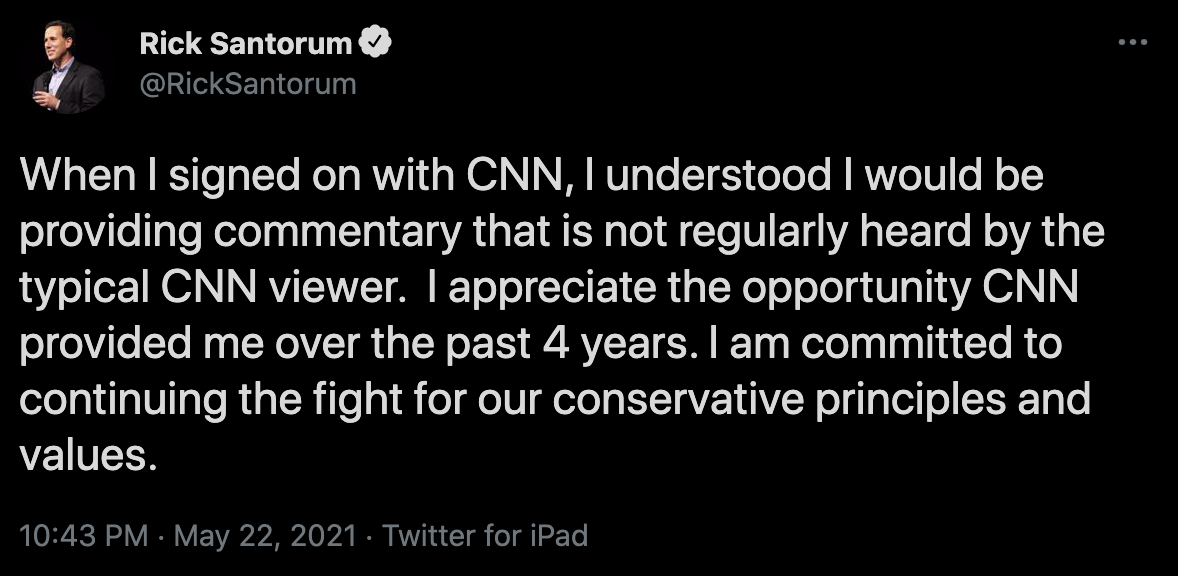
Task: Click the final word "values." of the tweet
Action: coord(88,457)
